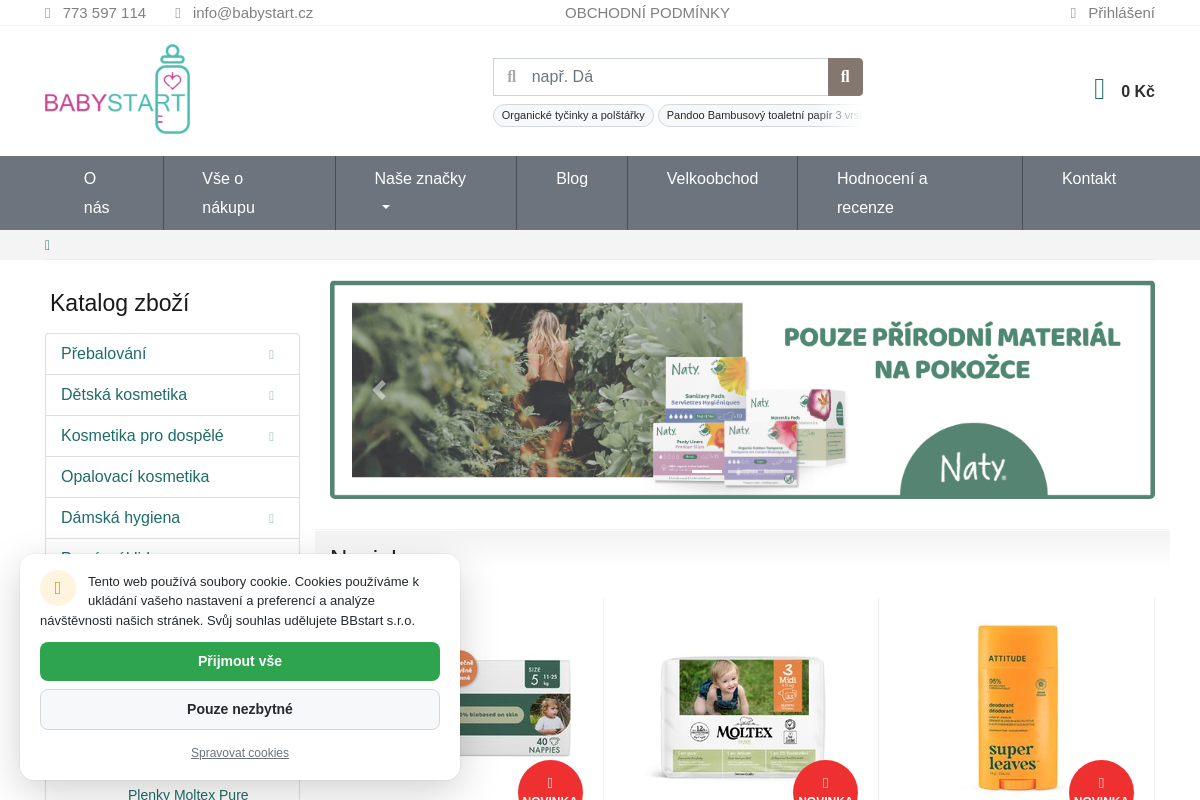
Task: Click the home breadcrumb icon
Action: pyautogui.click(x=47, y=245)
